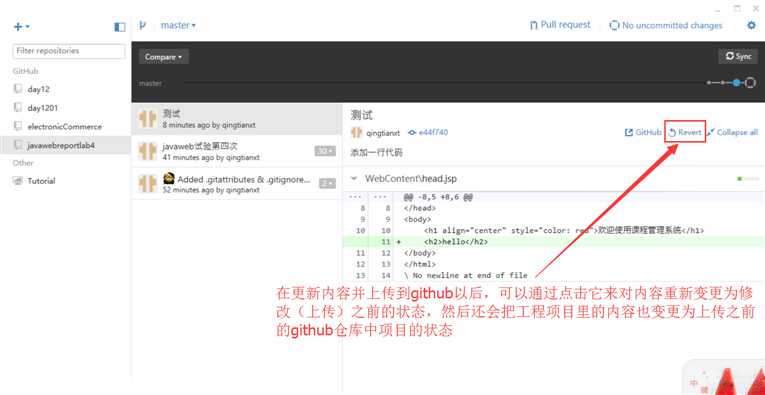Open the commit on GitHub
Screen dimensions: 765x395
[x=643, y=133]
